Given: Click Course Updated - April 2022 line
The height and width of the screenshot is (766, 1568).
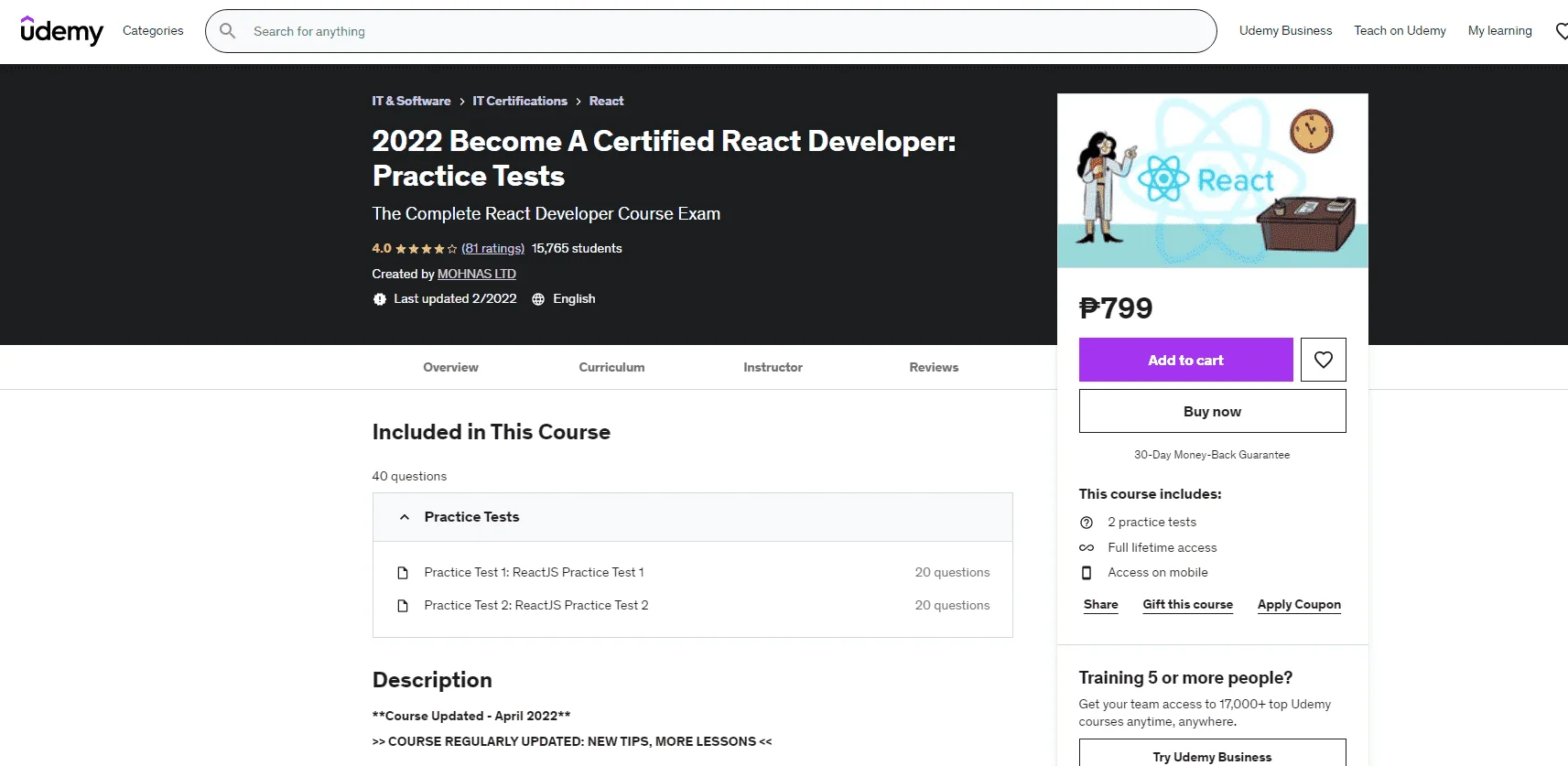Looking at the screenshot, I should 471,717.
